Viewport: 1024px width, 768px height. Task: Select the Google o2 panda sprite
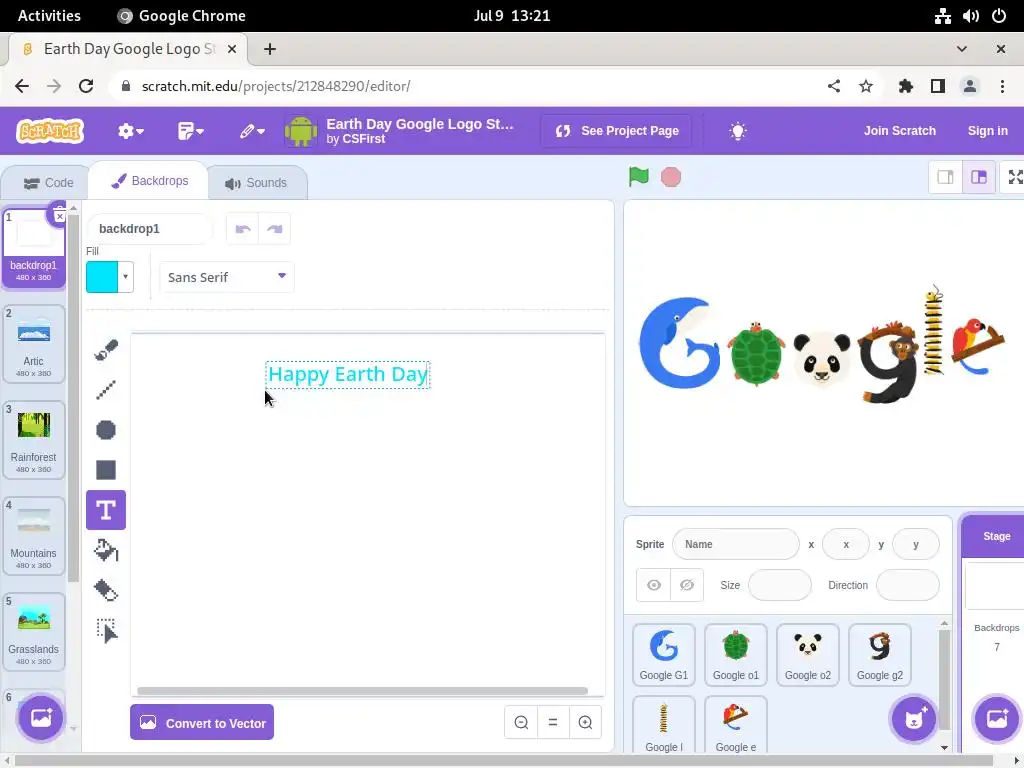coord(808,655)
